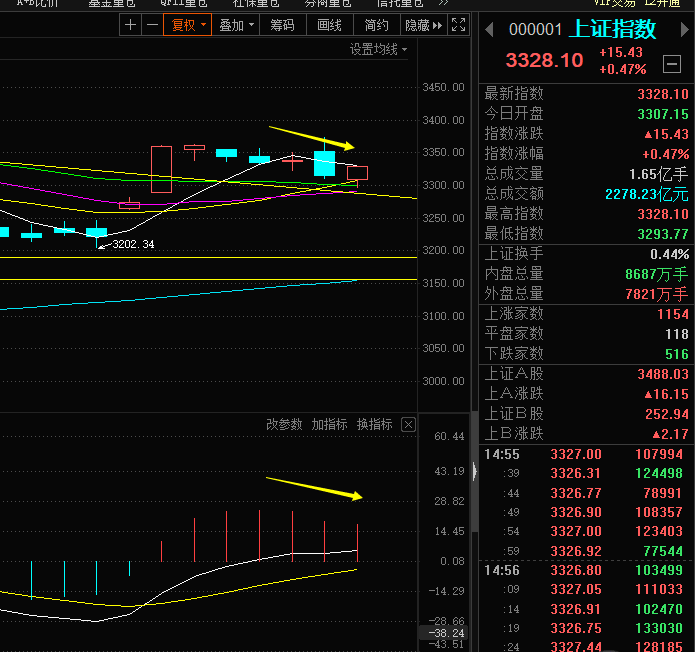The height and width of the screenshot is (652, 695).
Task: Switch to 简约 simple view
Action: point(376,25)
